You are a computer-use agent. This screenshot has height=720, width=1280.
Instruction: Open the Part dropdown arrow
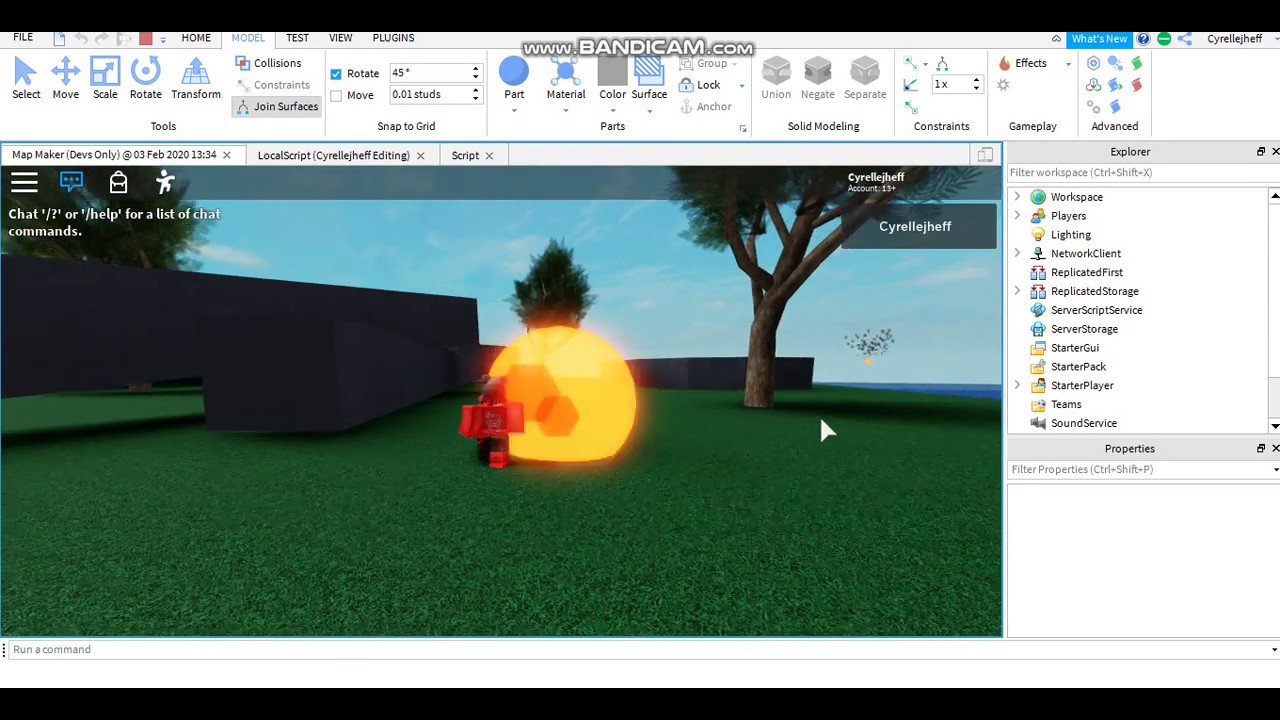514,110
